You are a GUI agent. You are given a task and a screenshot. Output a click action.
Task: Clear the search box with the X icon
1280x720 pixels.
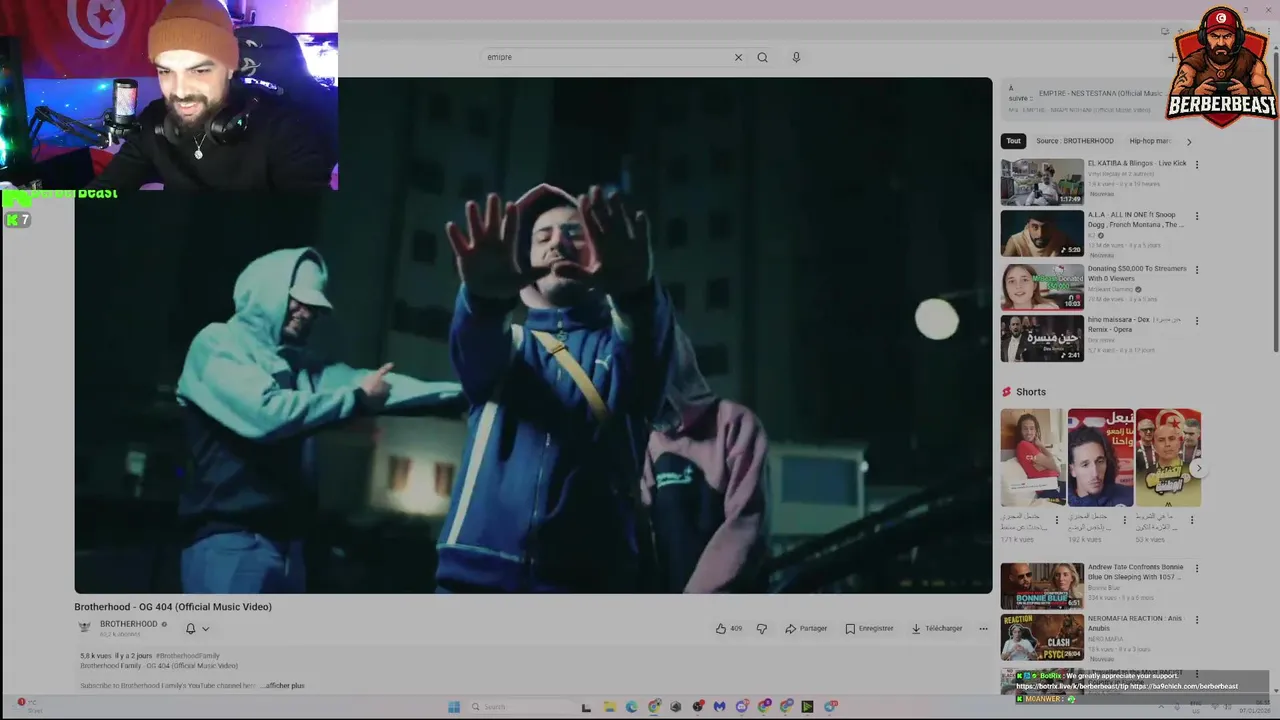[x=738, y=57]
